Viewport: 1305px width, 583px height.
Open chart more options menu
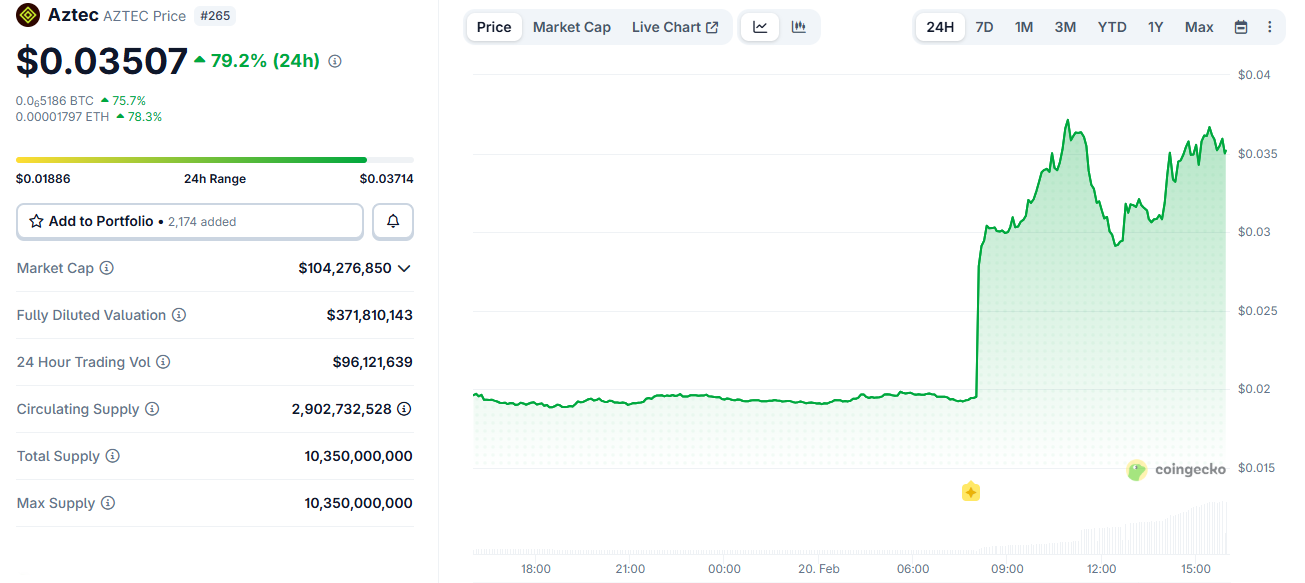[x=1270, y=27]
